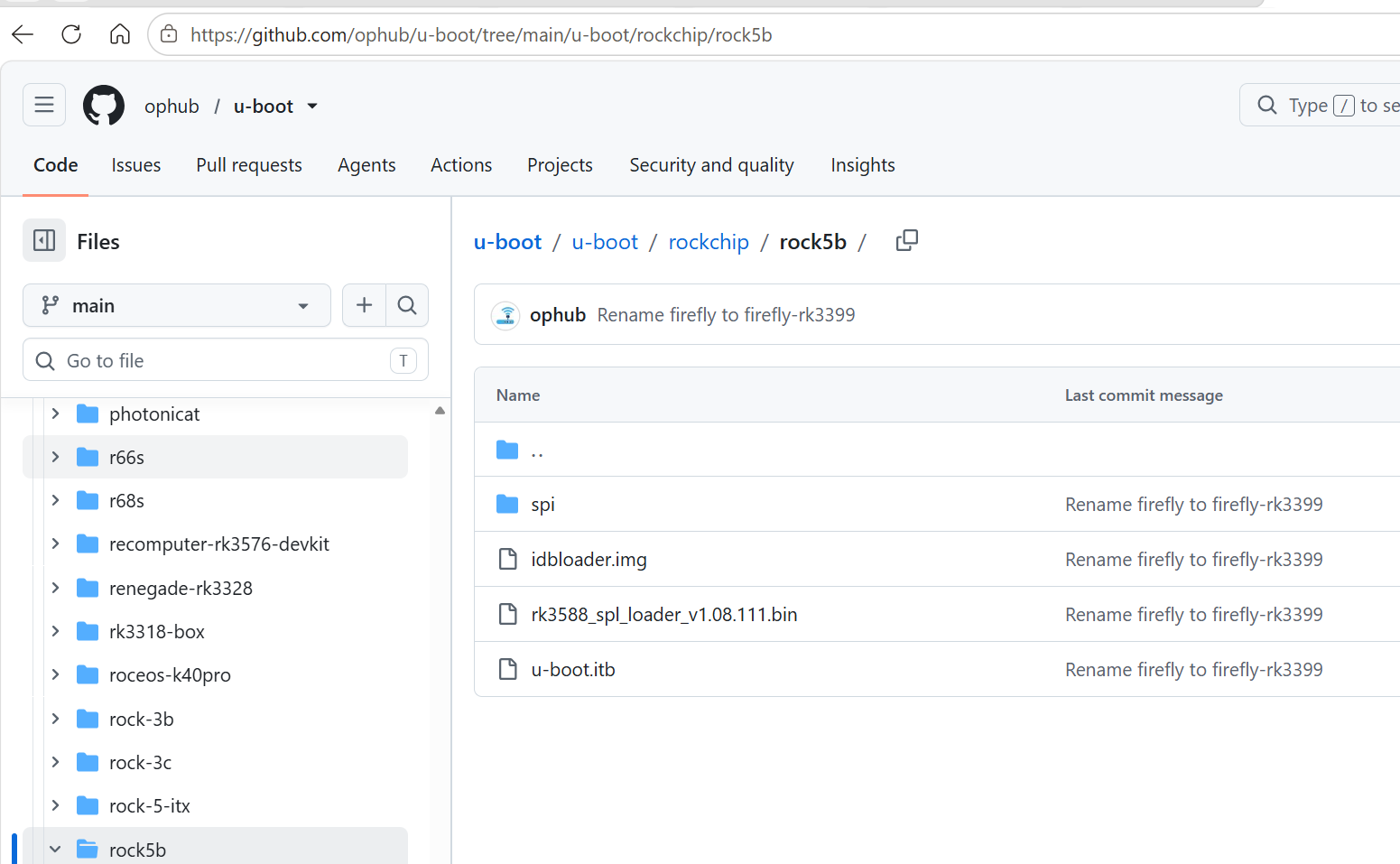1400x864 pixels.
Task: Click the search icon in the Type to search box
Action: [x=1267, y=105]
